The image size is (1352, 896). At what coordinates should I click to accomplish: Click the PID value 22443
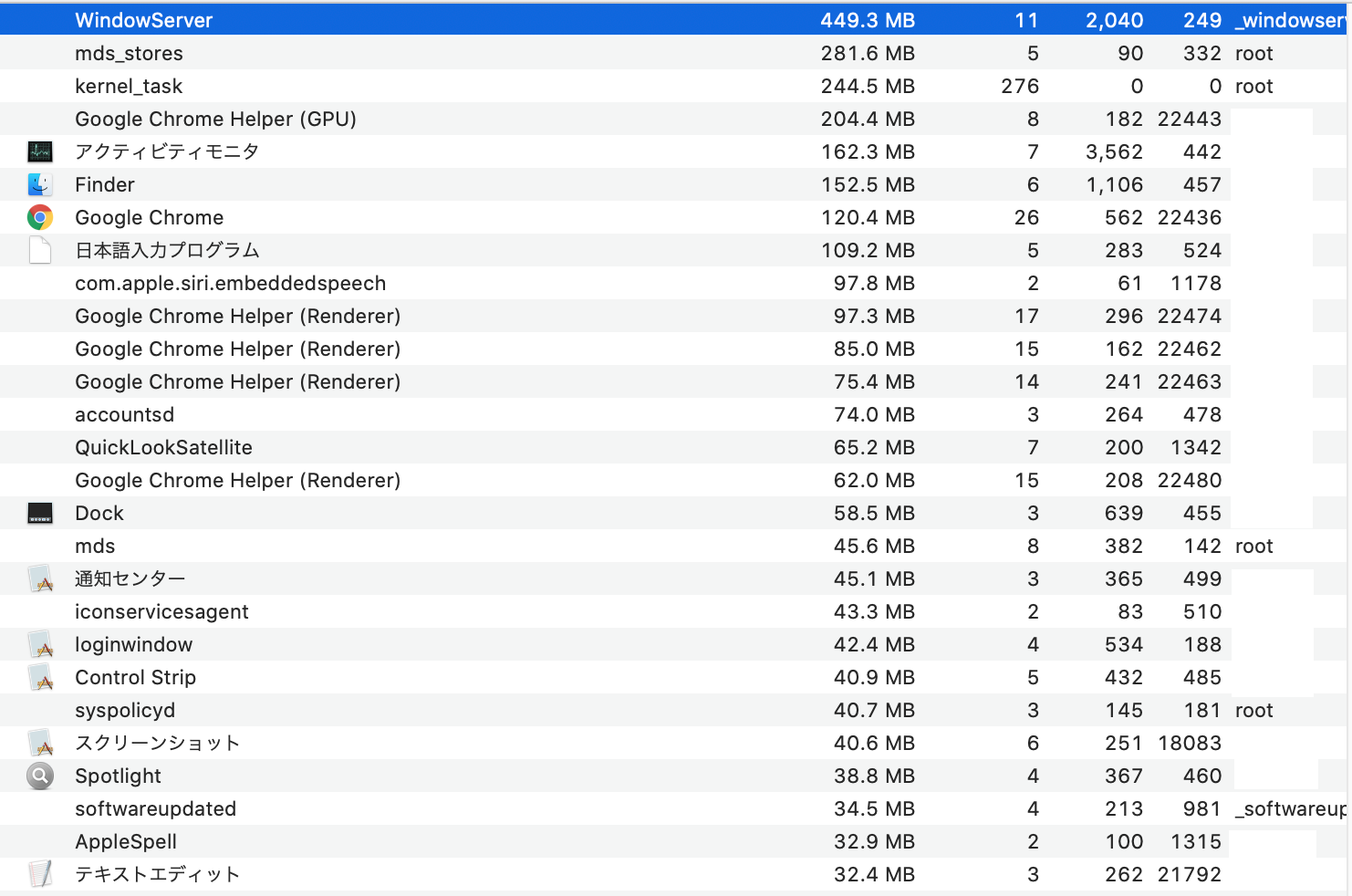[x=1190, y=119]
